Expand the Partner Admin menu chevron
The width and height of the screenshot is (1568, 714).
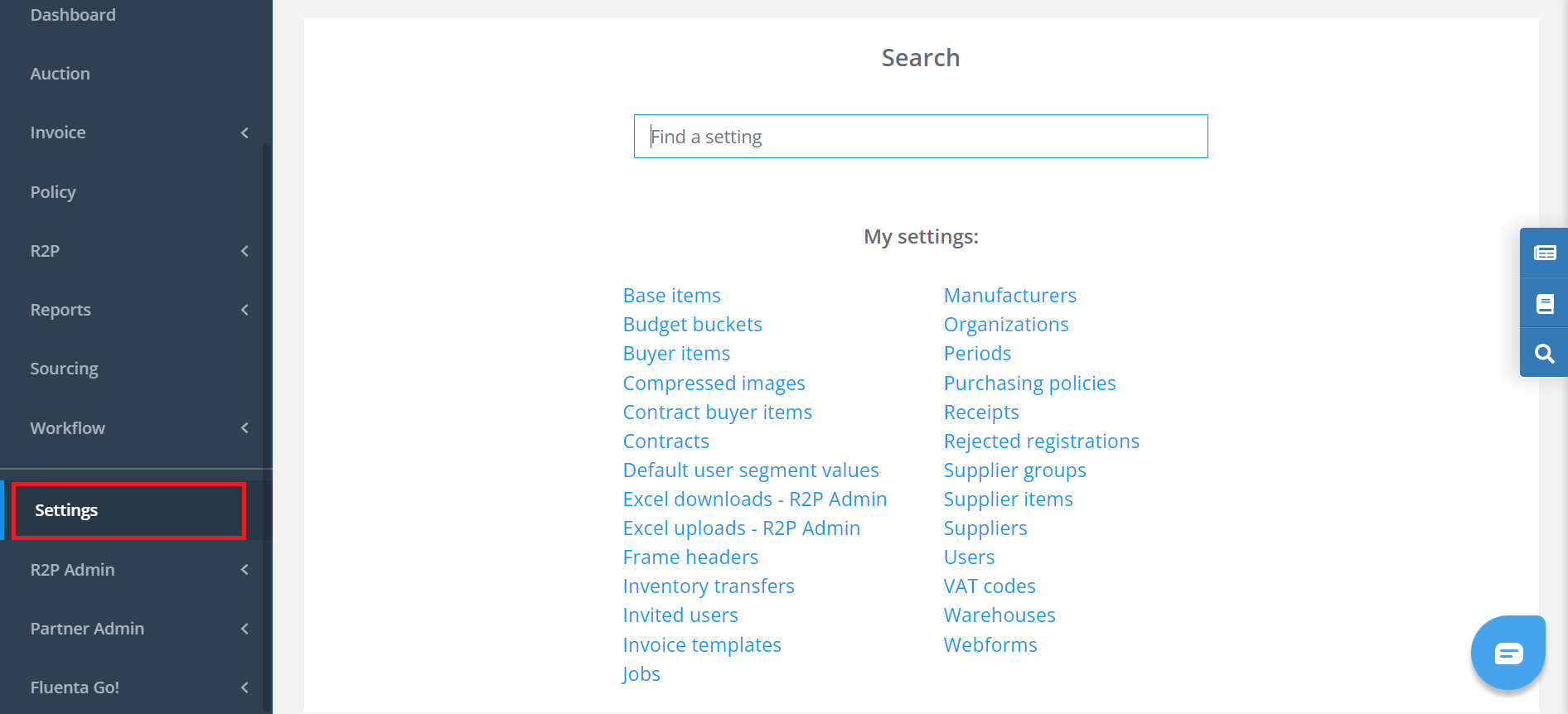[244, 629]
